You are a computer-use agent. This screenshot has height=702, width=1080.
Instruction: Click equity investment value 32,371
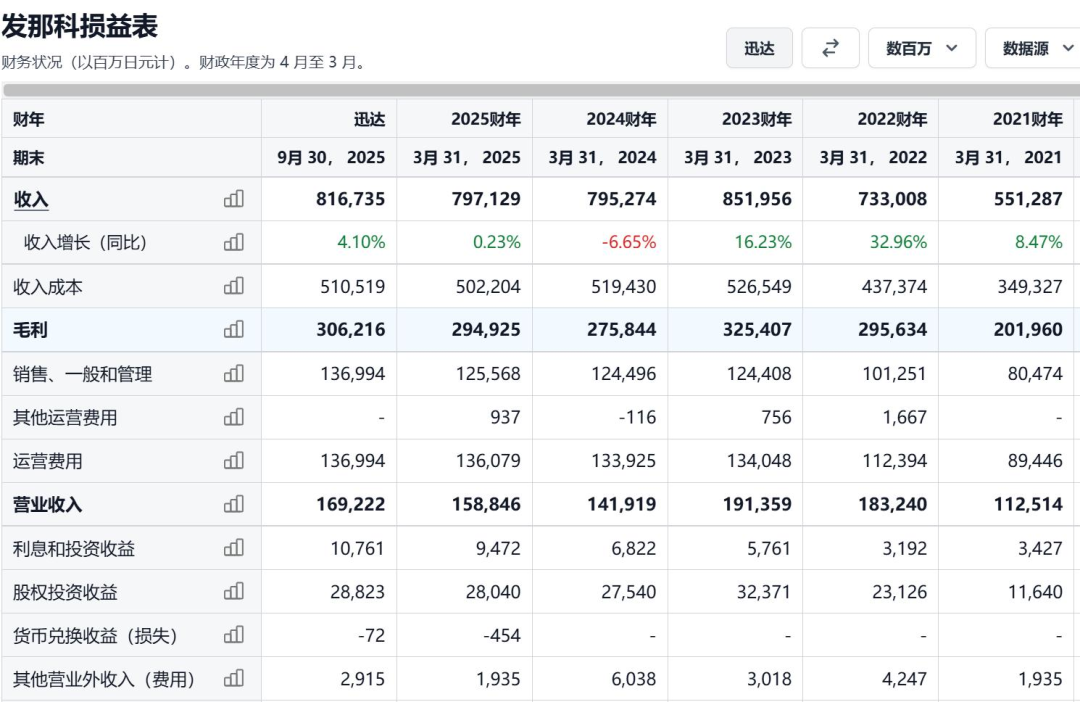pyautogui.click(x=764, y=591)
